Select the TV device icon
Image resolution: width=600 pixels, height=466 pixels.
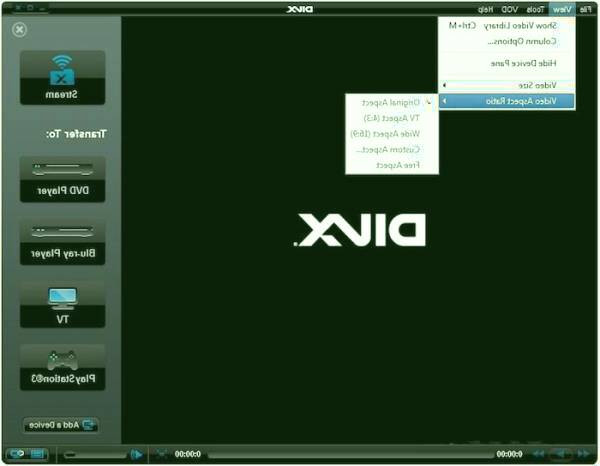coord(62,305)
